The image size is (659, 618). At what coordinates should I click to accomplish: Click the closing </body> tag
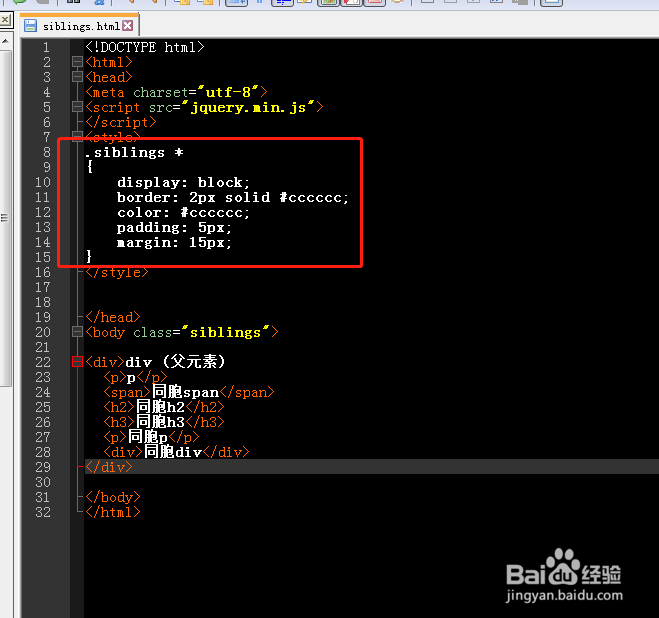(x=113, y=497)
